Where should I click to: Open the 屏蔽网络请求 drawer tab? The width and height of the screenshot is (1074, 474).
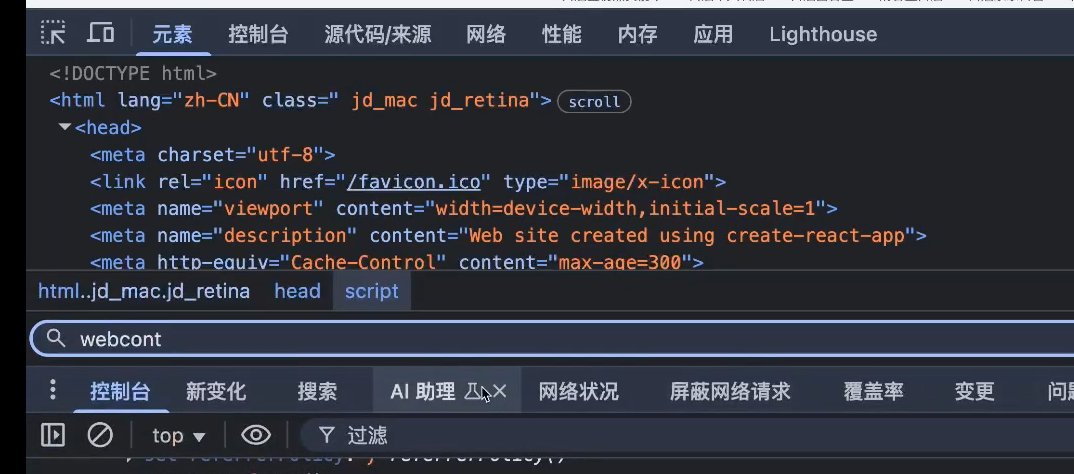(730, 392)
